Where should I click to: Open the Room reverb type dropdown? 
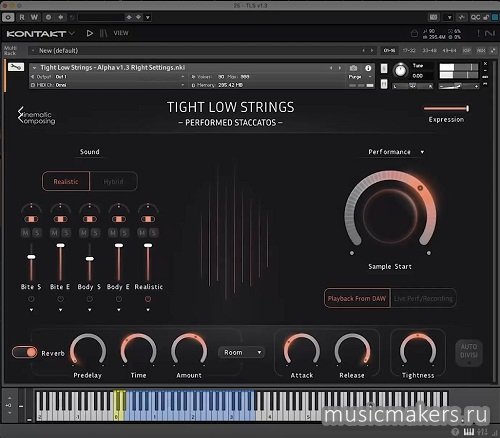point(242,352)
